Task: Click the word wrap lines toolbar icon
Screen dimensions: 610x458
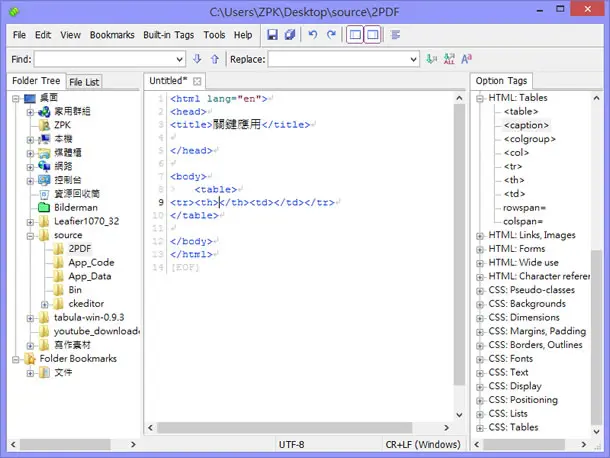Action: click(396, 35)
